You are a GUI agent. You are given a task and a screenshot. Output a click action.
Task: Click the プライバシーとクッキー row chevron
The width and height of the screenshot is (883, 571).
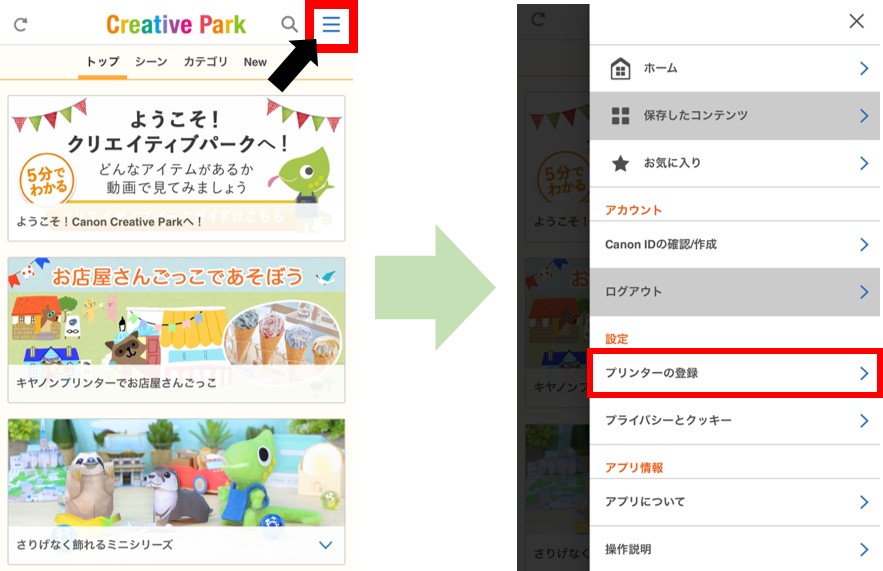coord(864,421)
